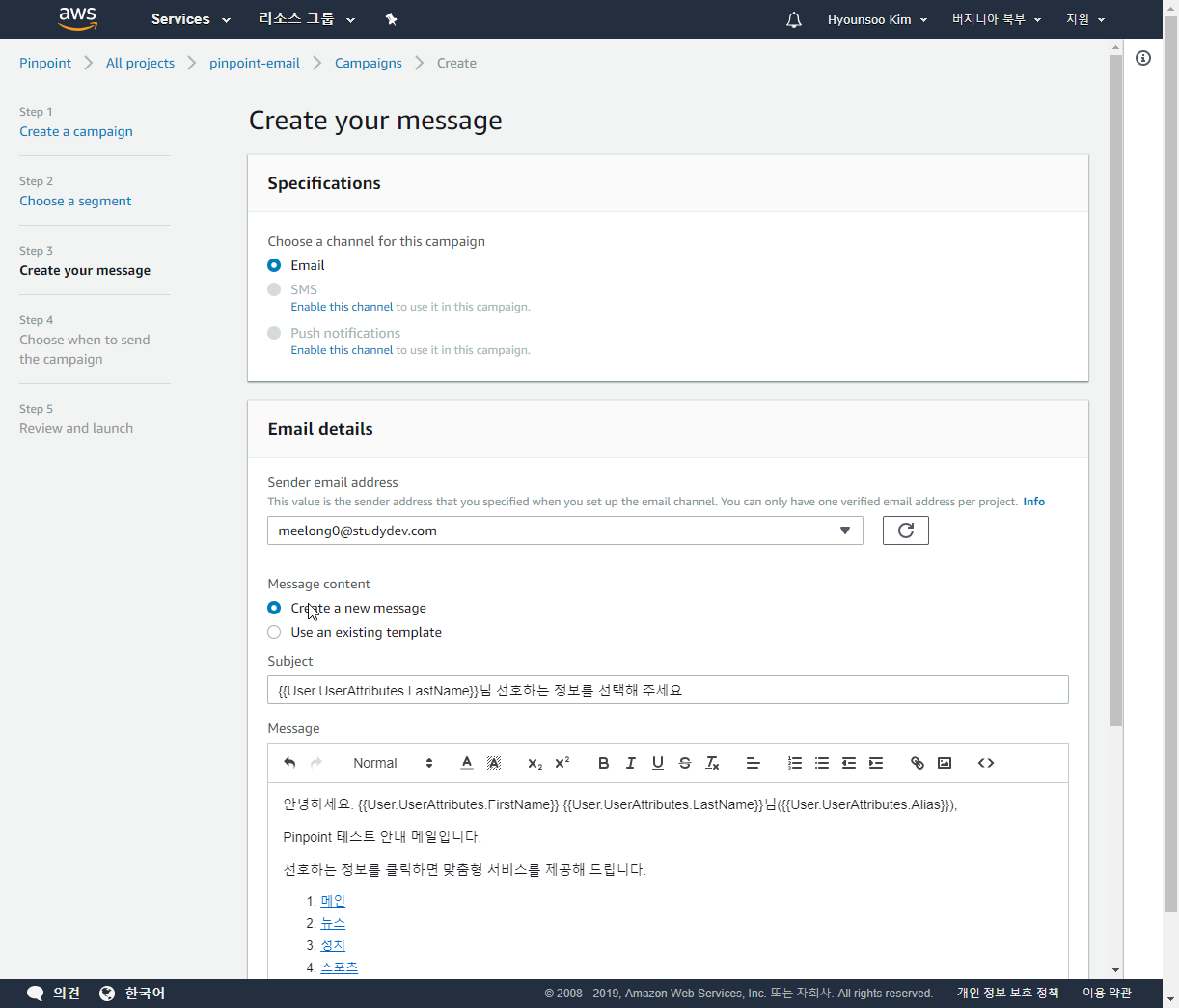Return to Step 2 Choose a segment
The image size is (1179, 1008).
[x=75, y=201]
